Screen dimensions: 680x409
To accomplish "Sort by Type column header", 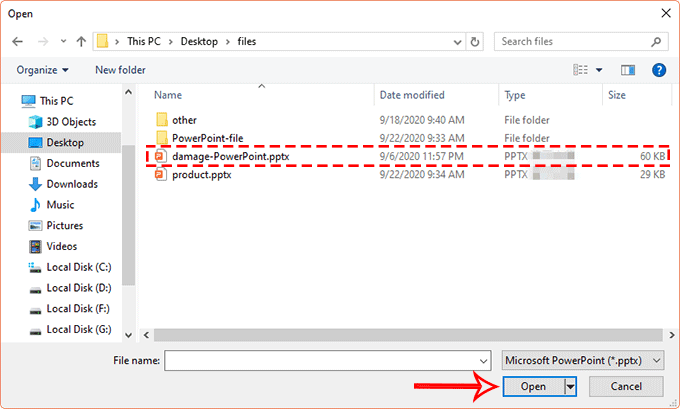I will [515, 95].
